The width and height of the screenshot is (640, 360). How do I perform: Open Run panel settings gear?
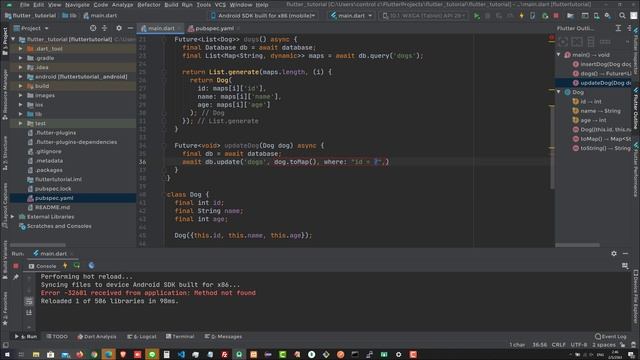[x=614, y=253]
